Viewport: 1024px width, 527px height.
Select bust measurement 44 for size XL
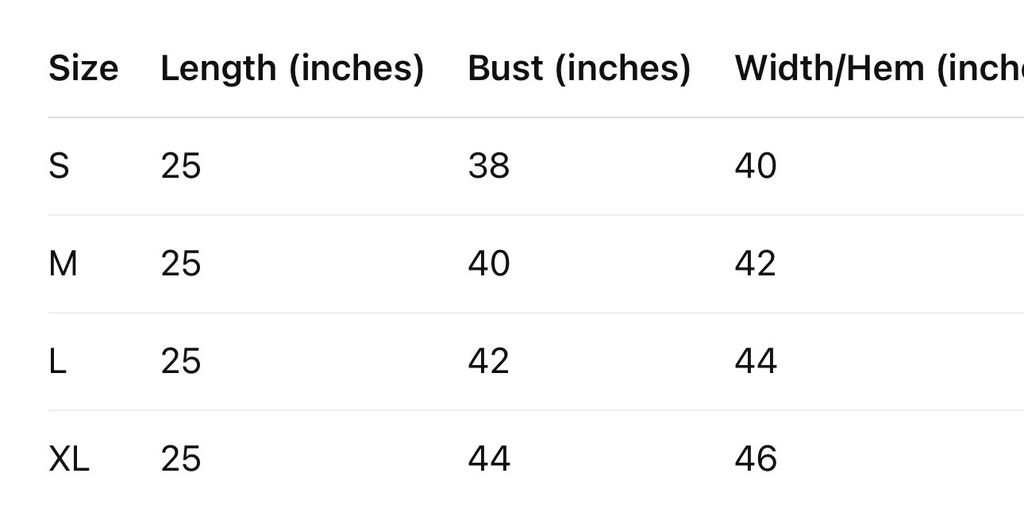point(489,459)
